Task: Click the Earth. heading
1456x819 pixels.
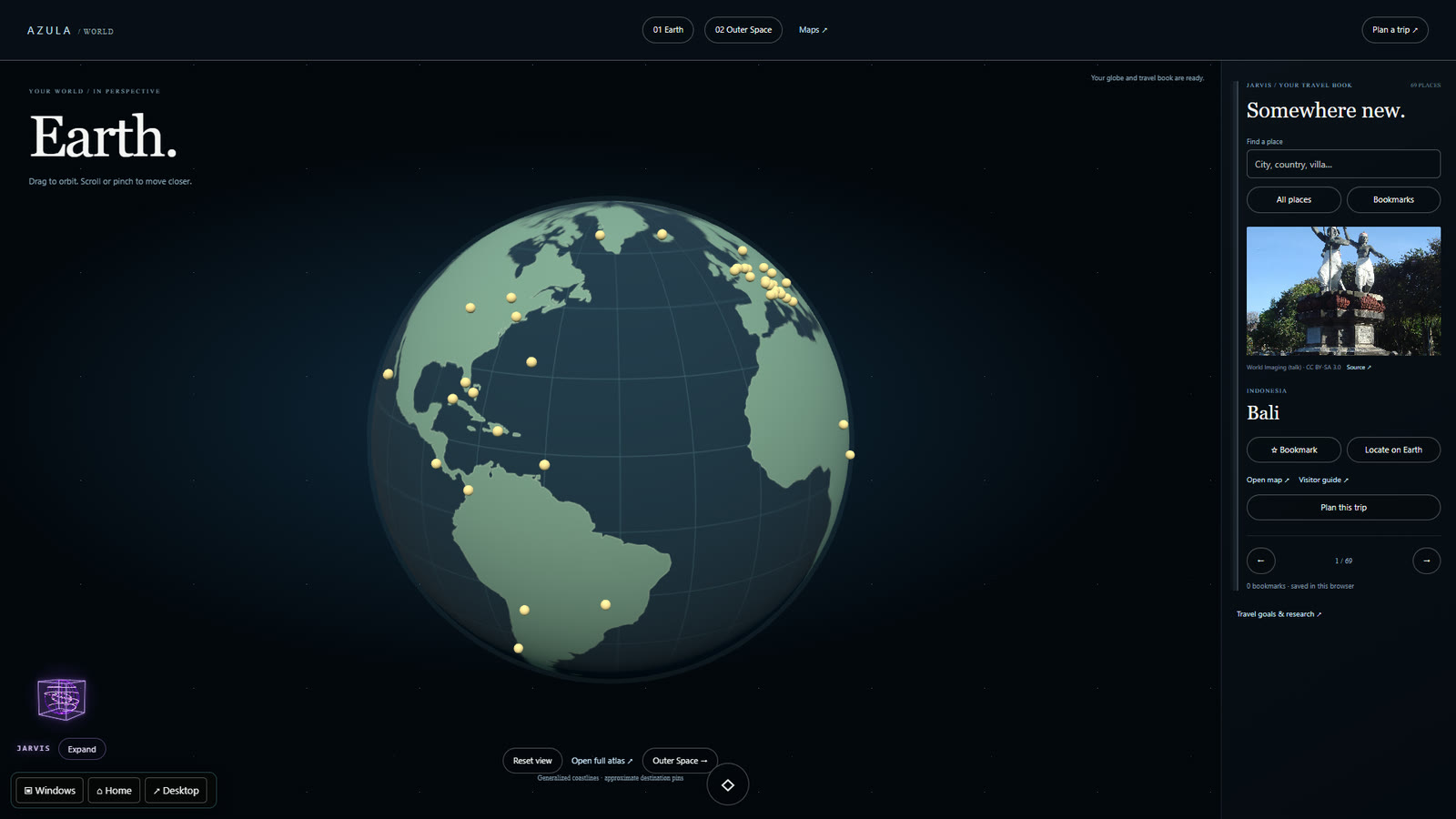Action: point(103,137)
